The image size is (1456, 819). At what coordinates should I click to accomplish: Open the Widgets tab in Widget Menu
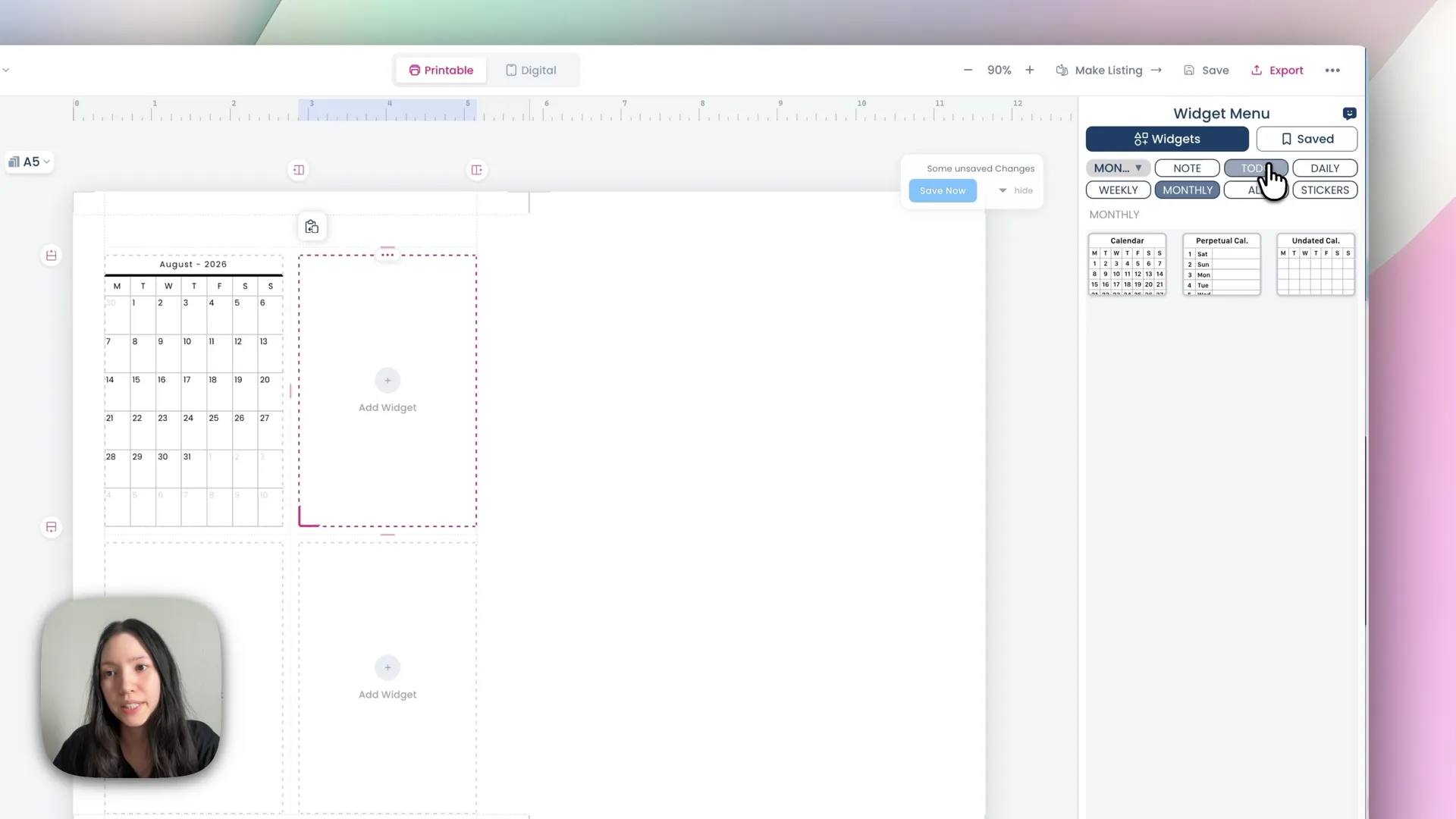point(1167,140)
